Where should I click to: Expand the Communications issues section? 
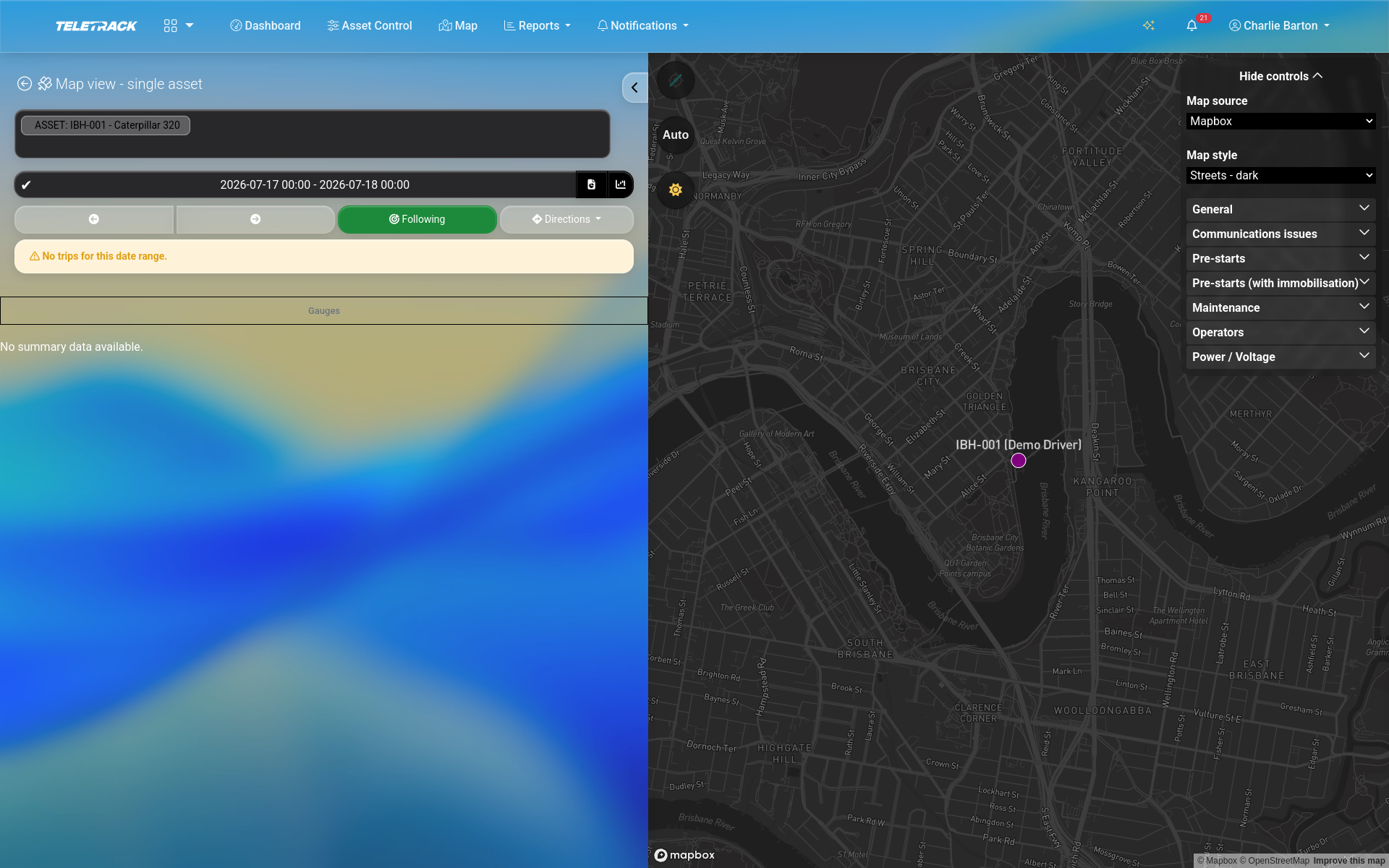[x=1281, y=234]
